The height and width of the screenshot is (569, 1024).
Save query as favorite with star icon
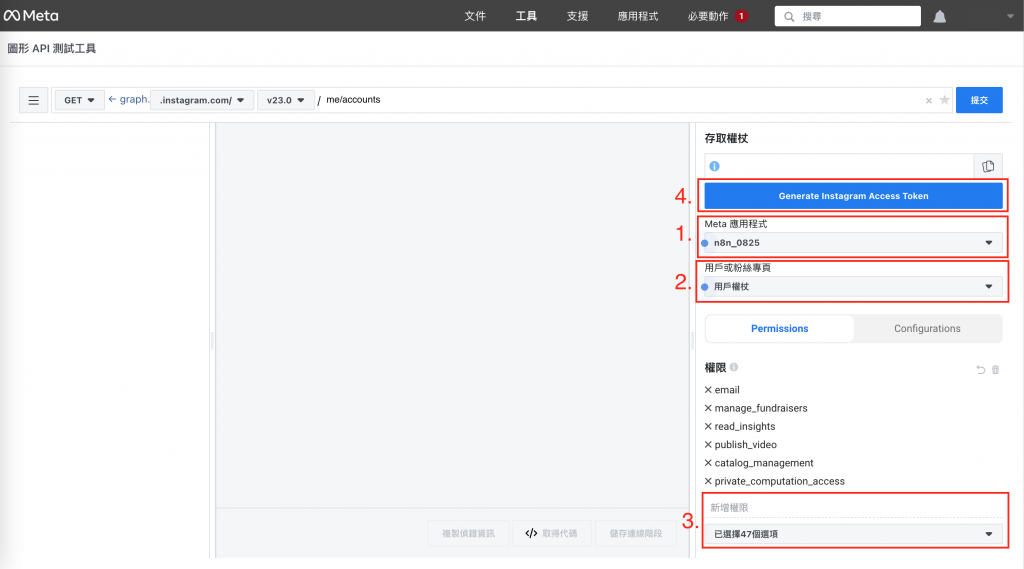click(x=944, y=100)
